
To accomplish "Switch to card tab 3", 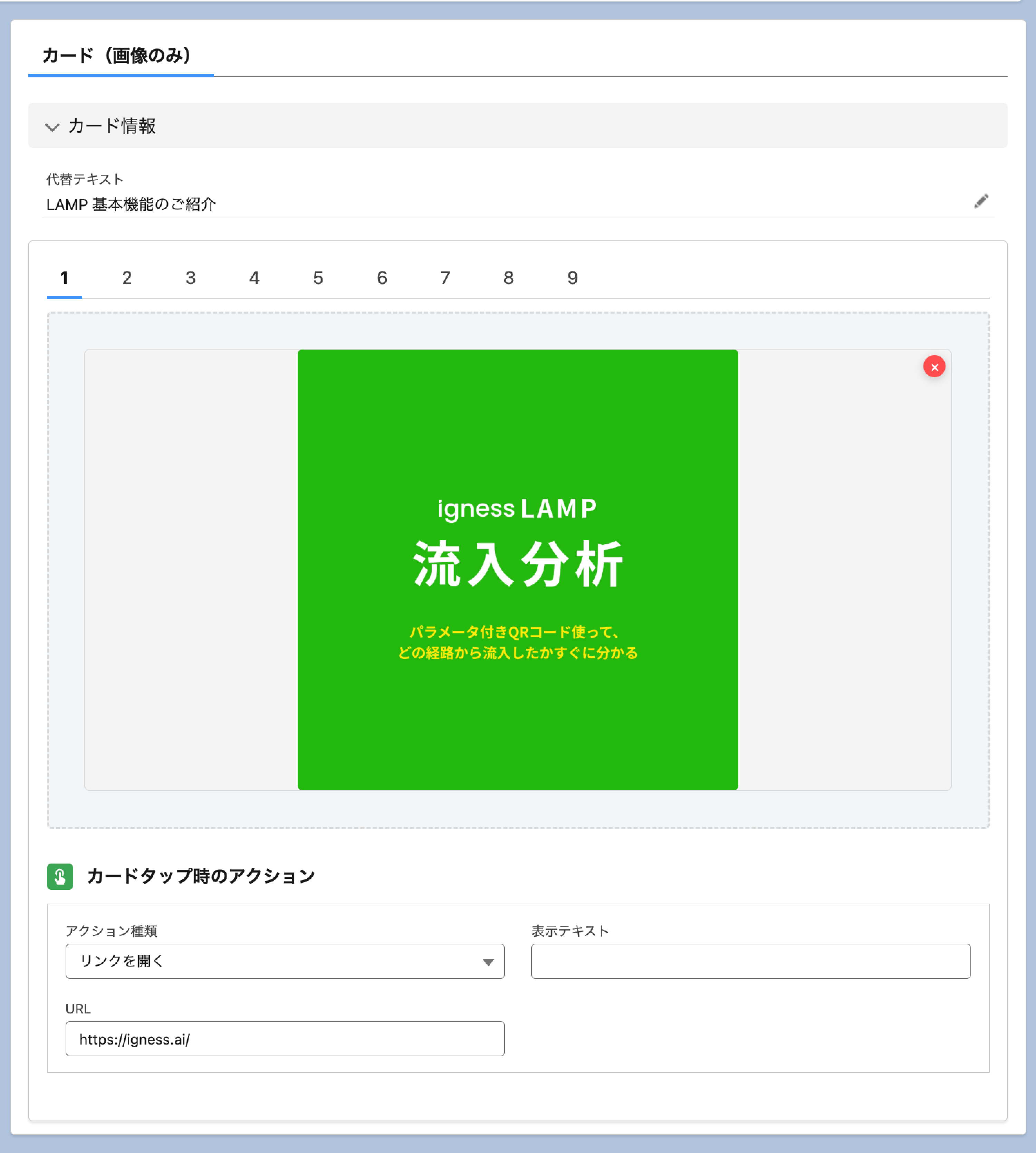I will coord(191,278).
